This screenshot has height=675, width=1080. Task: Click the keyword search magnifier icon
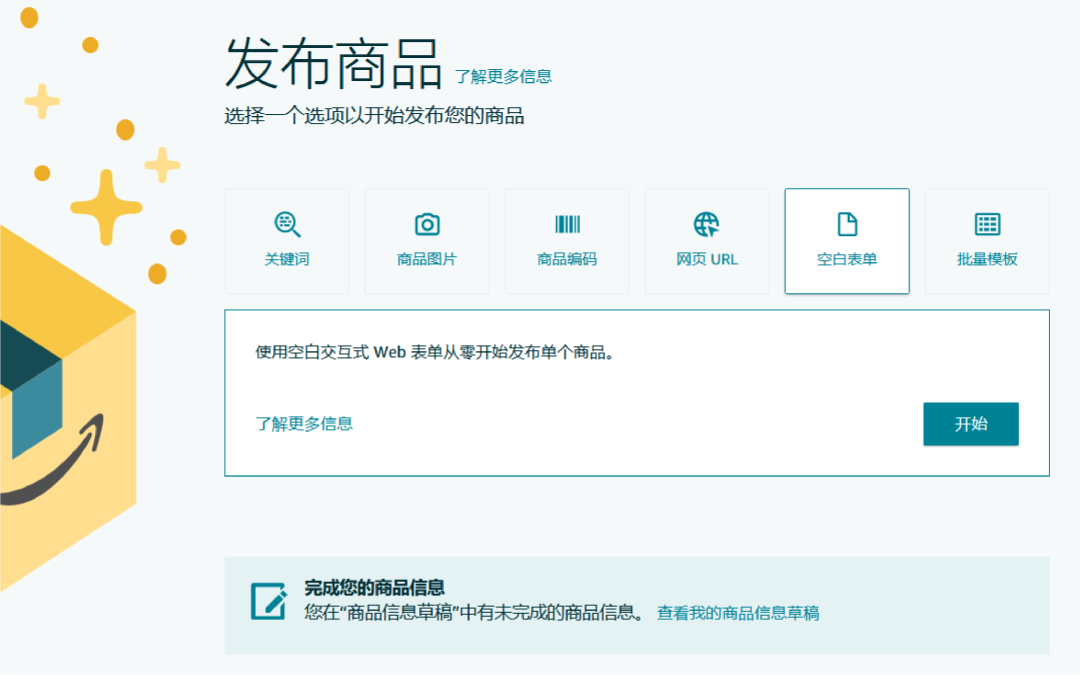[x=287, y=225]
